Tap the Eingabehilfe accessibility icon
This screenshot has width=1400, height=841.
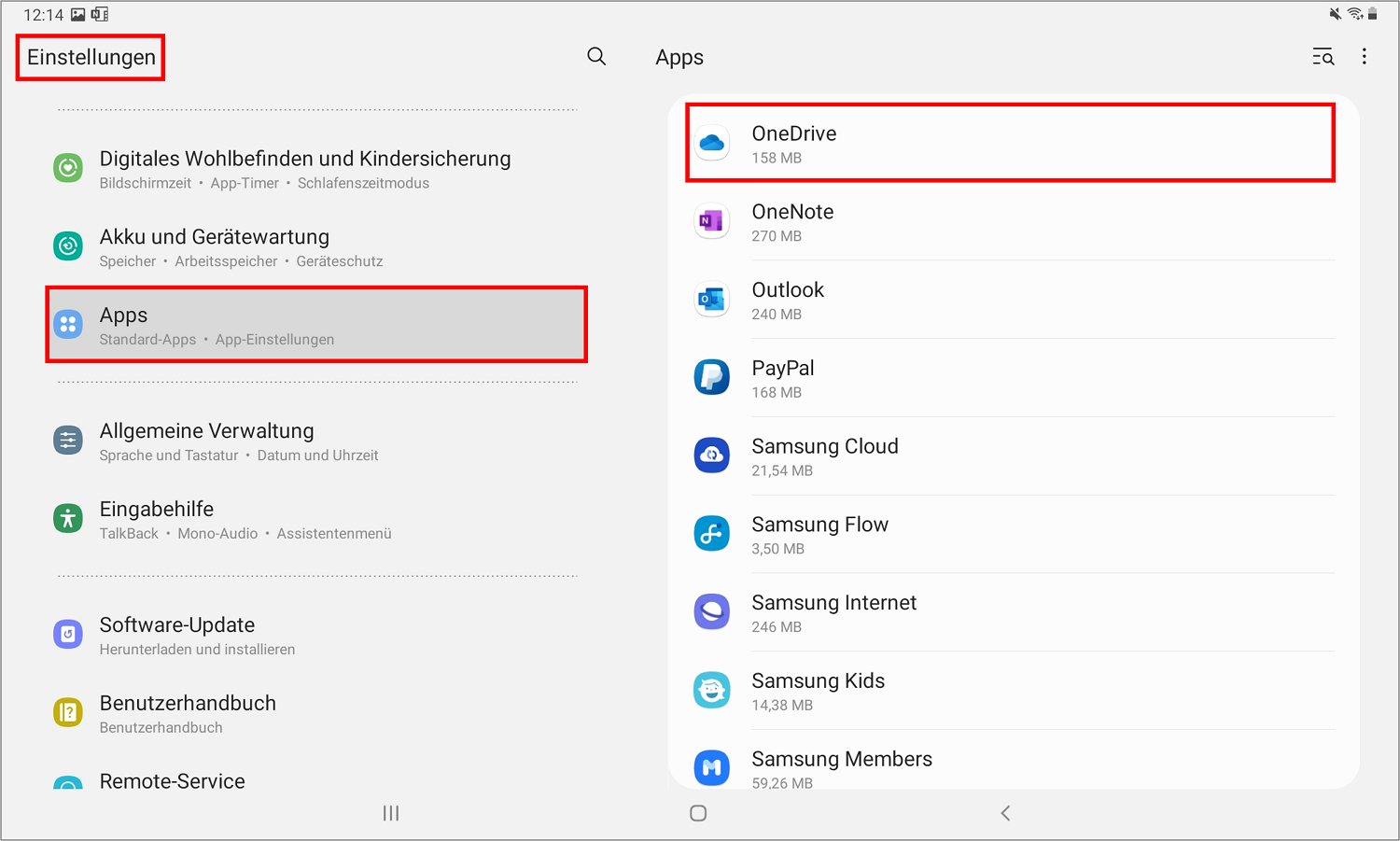[68, 518]
